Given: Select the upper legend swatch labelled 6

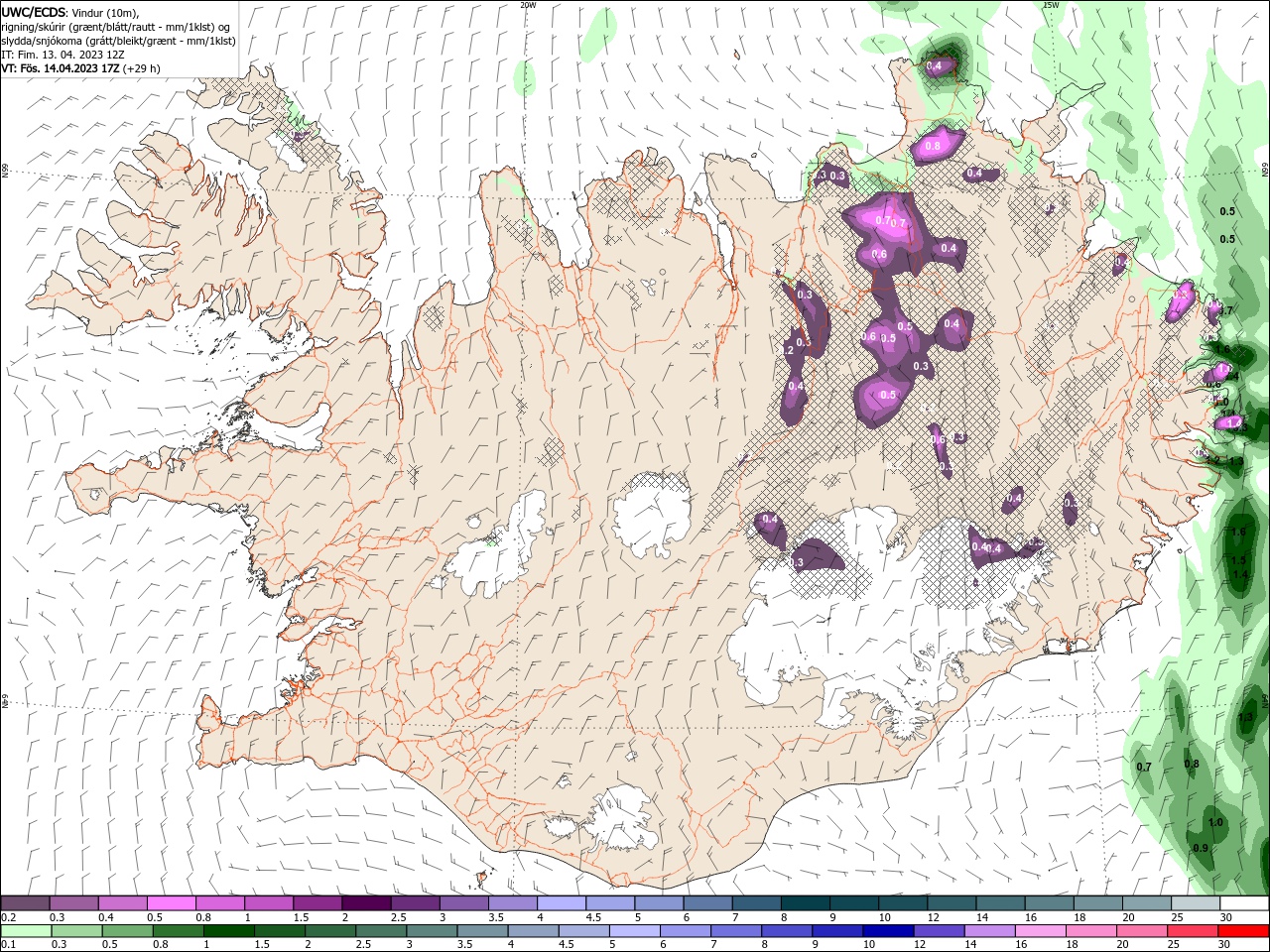Looking at the screenshot, I should [x=706, y=903].
